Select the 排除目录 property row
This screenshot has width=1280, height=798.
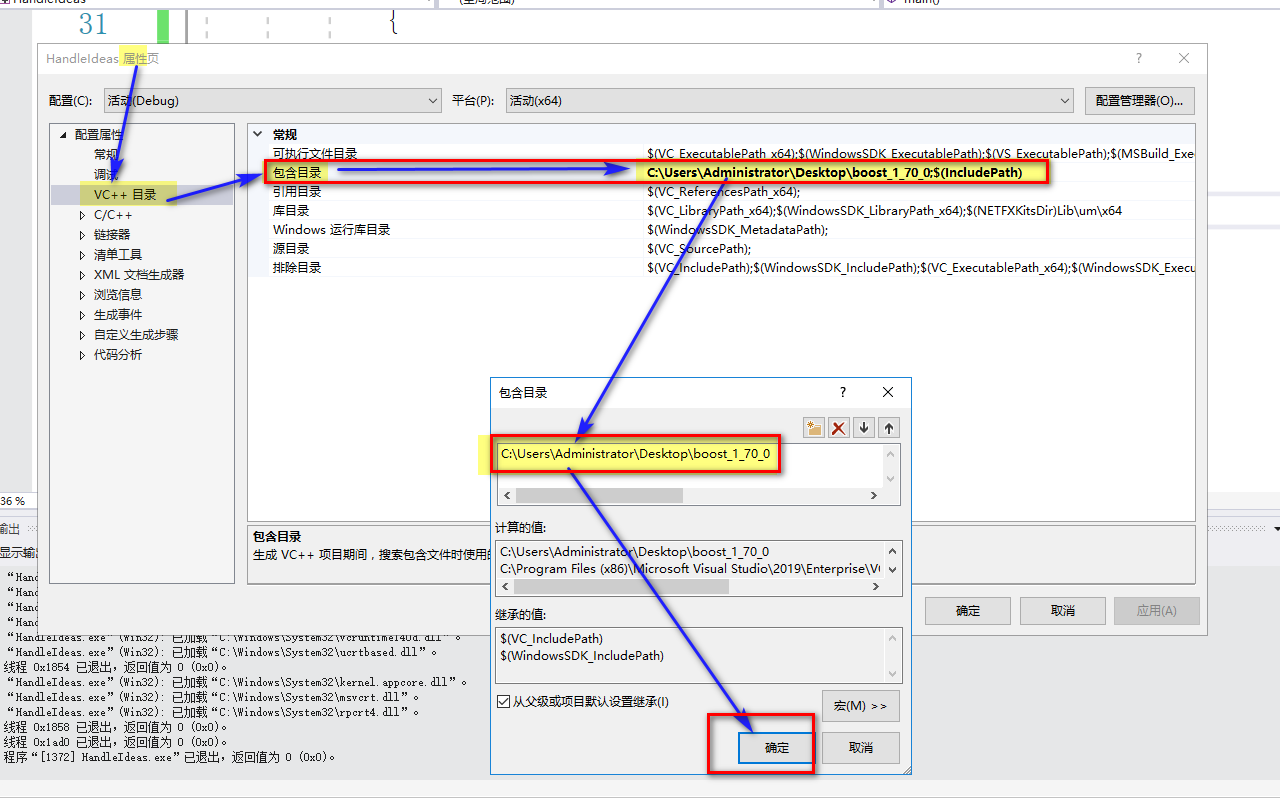[x=721, y=268]
